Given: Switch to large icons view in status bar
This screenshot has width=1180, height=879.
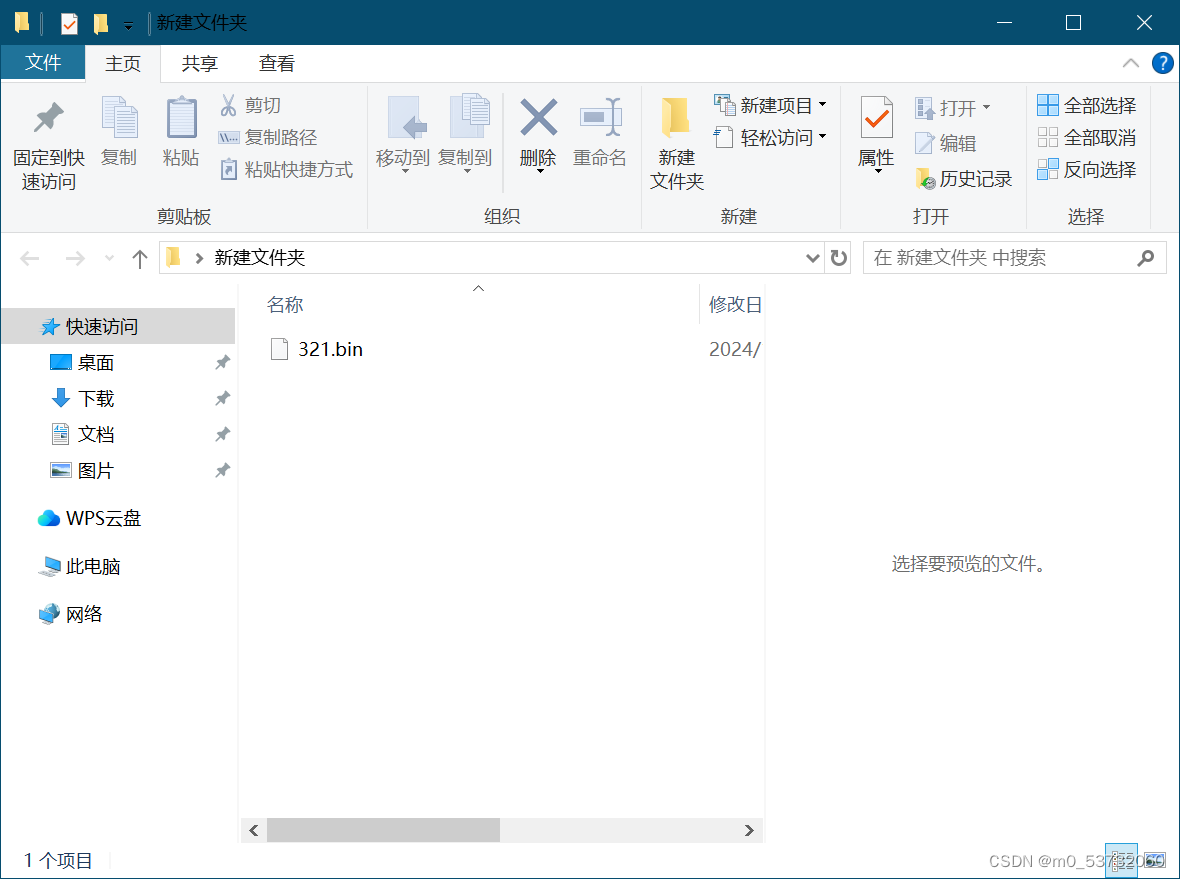Looking at the screenshot, I should pyautogui.click(x=1154, y=860).
